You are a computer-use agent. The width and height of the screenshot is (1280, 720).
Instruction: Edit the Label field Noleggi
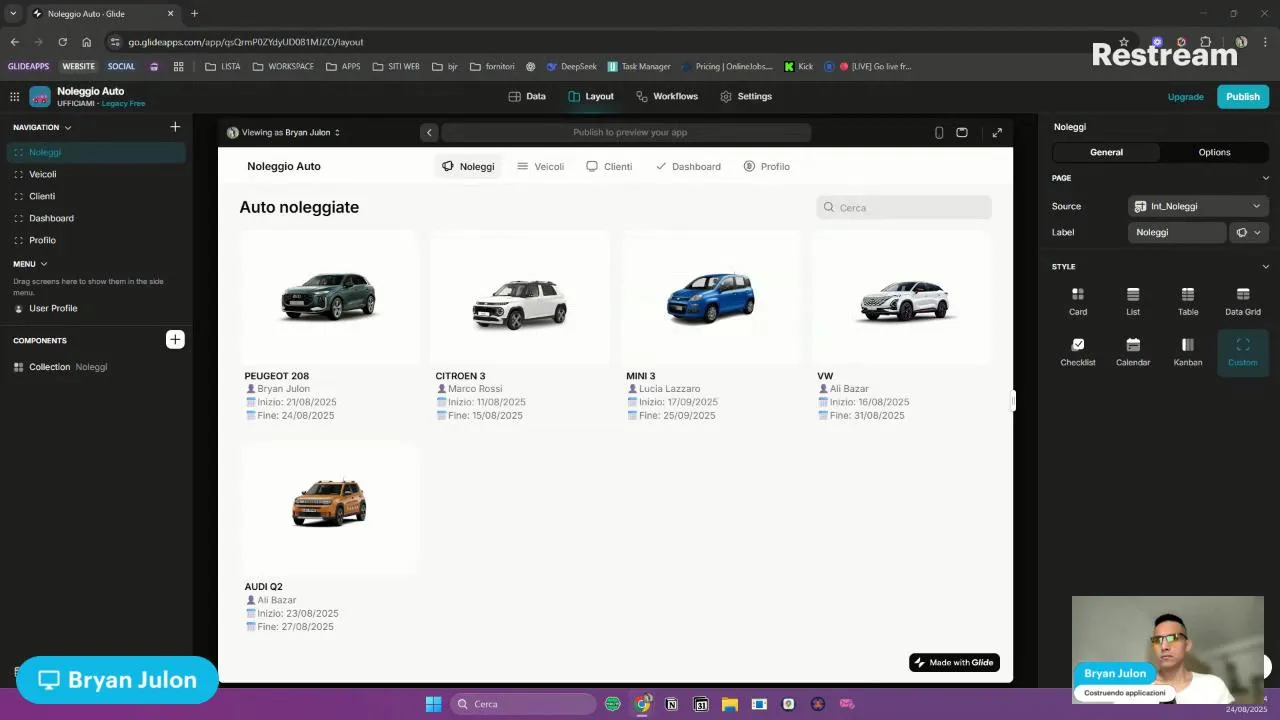pos(1177,232)
